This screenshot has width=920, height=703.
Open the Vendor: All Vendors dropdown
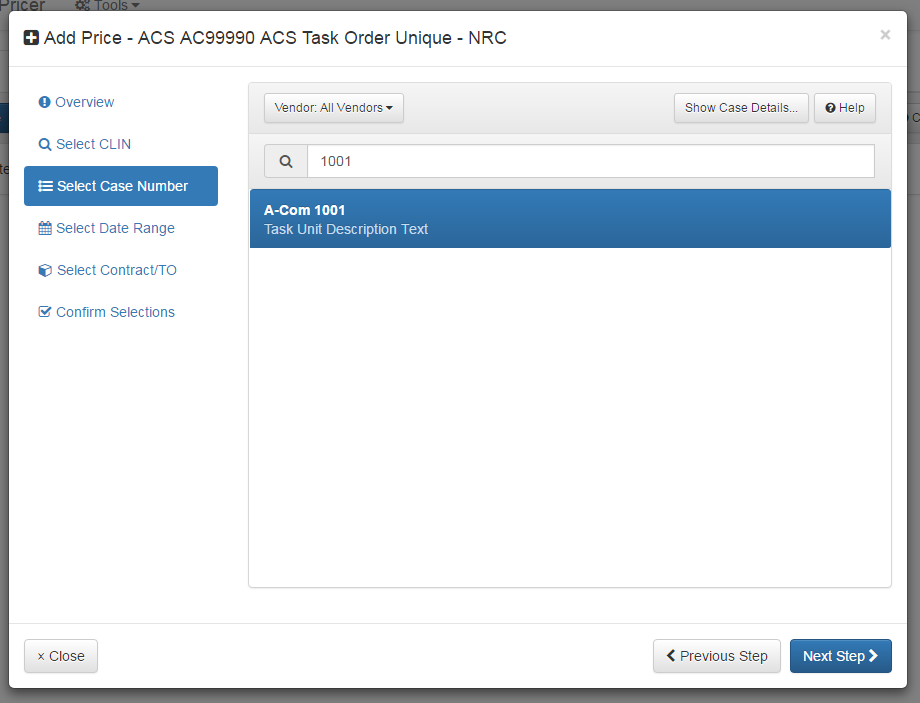pos(333,108)
